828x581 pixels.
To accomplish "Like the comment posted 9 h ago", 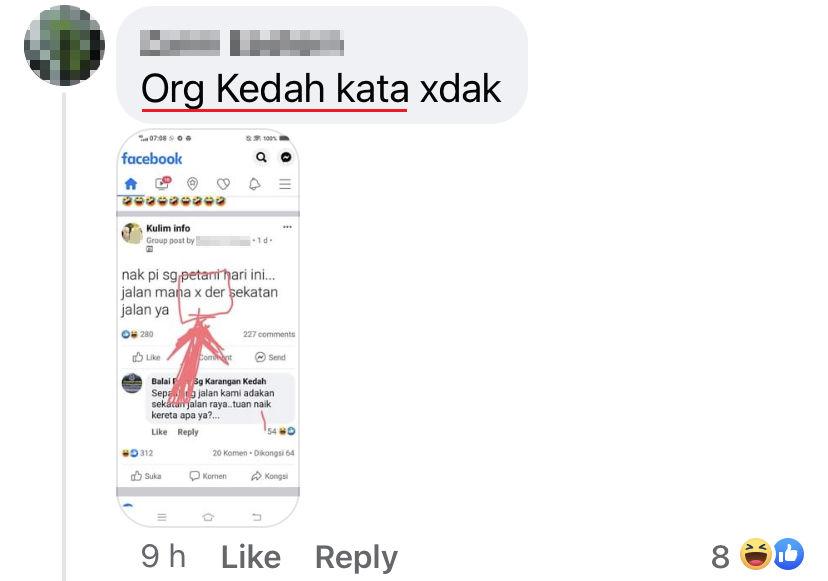I will pos(251,557).
